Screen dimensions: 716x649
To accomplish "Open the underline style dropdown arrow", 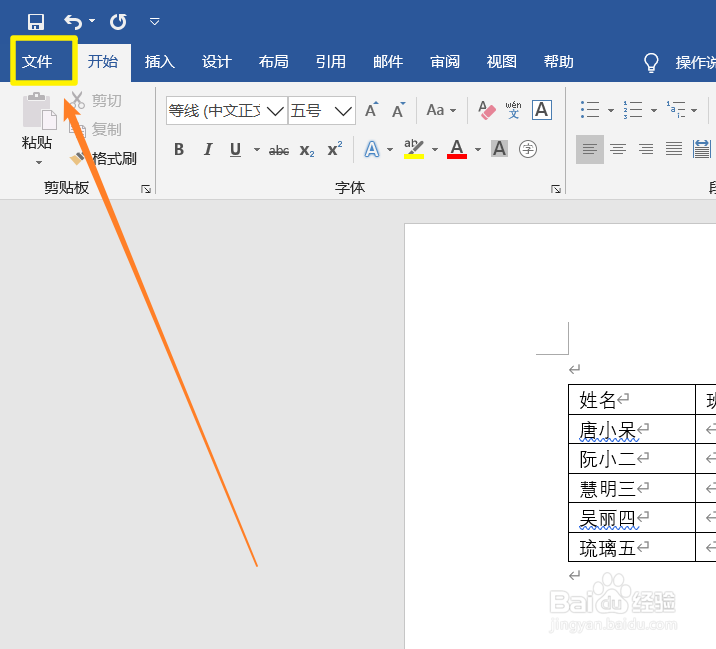I will point(257,149).
